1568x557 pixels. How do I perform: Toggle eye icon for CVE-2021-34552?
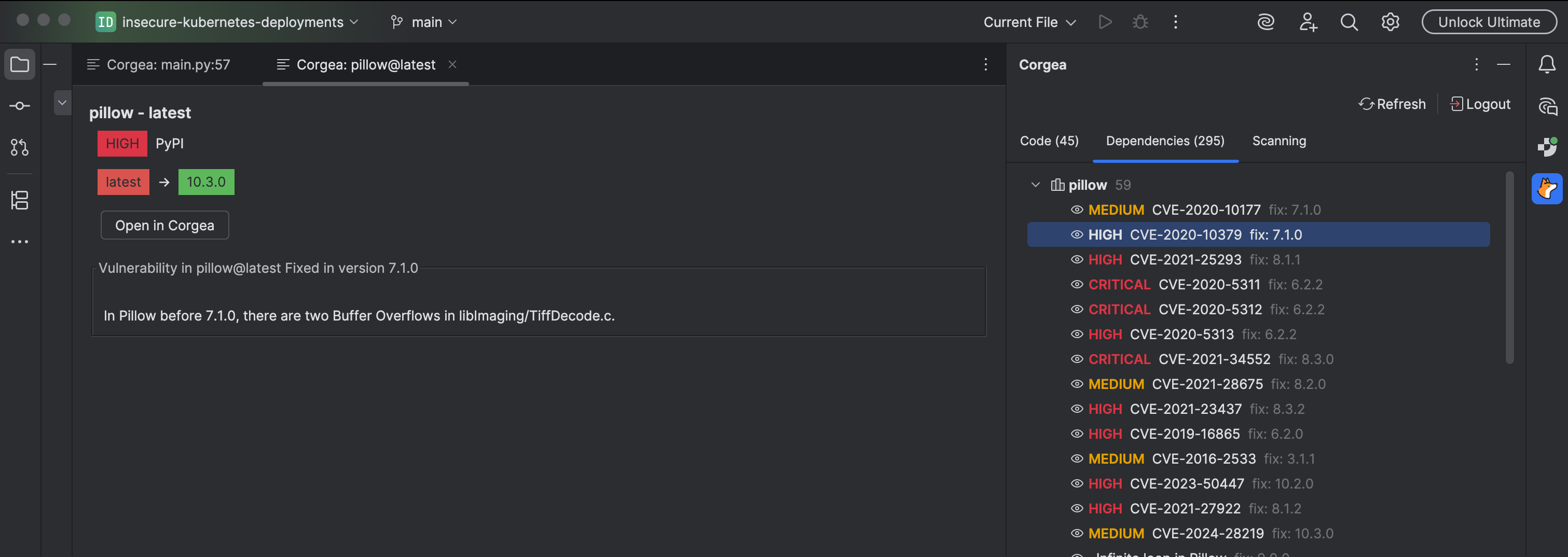[1077, 360]
